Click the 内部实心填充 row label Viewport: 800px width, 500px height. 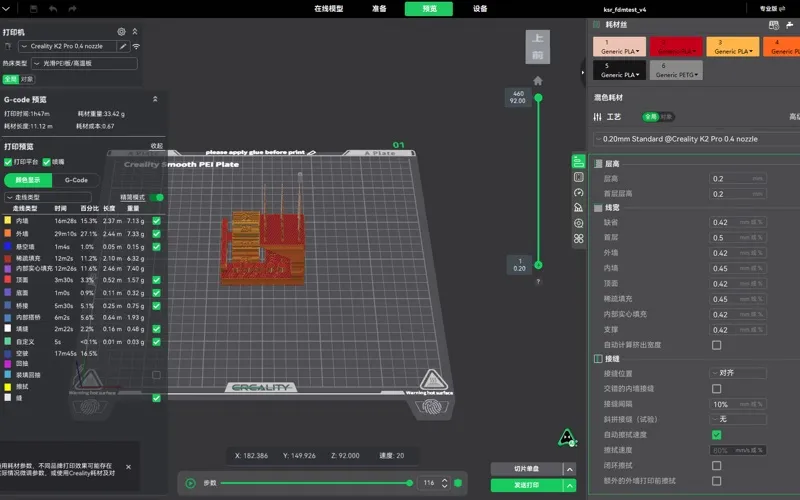click(34, 268)
